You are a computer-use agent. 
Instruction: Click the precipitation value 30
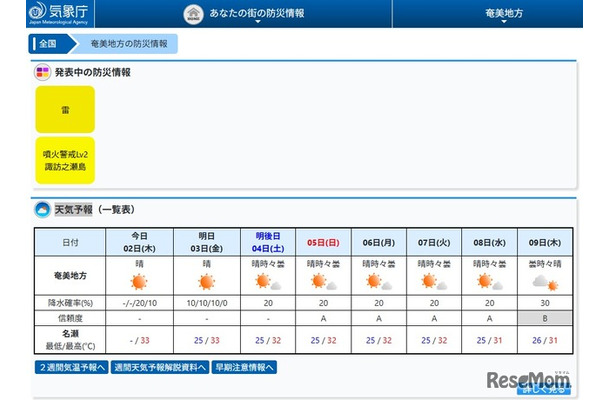(545, 303)
